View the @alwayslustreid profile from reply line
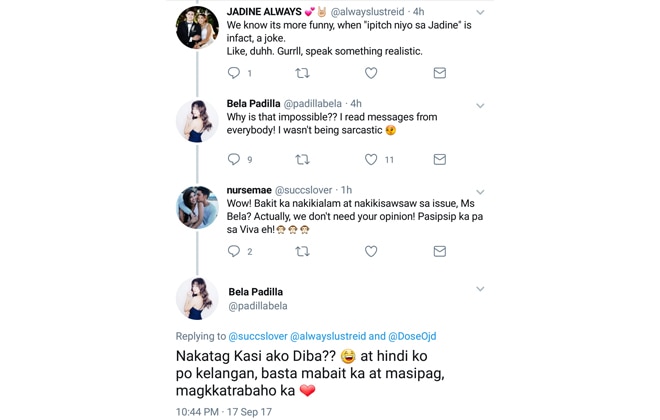660x420 pixels. 328,336
